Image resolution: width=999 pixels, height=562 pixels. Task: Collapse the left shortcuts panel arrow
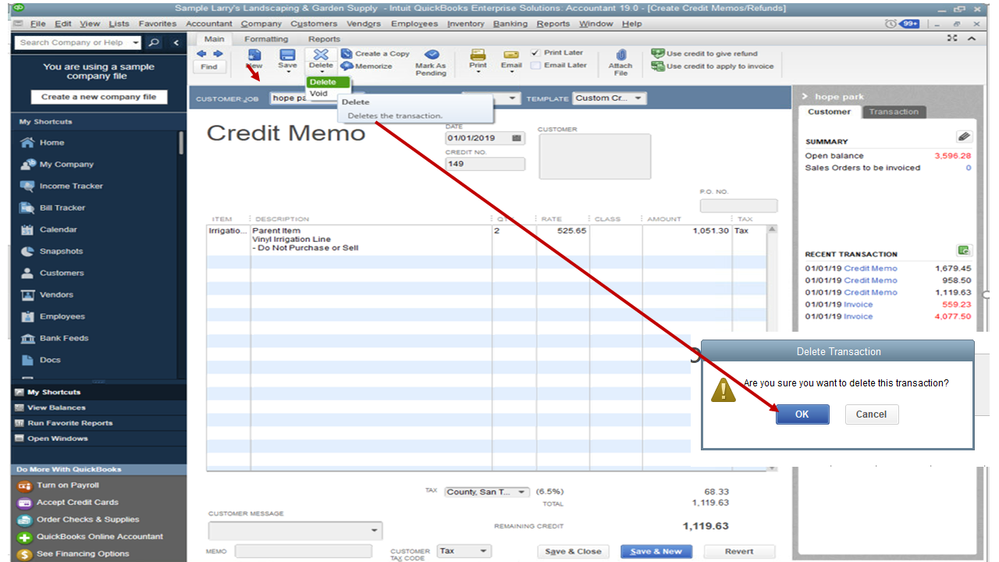point(176,43)
